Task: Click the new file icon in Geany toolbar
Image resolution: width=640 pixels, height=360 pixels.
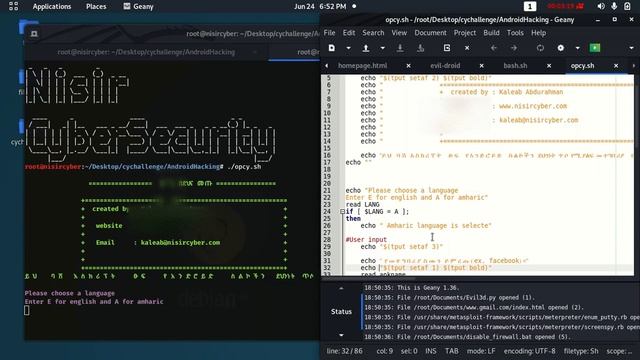Action: pyautogui.click(x=331, y=48)
